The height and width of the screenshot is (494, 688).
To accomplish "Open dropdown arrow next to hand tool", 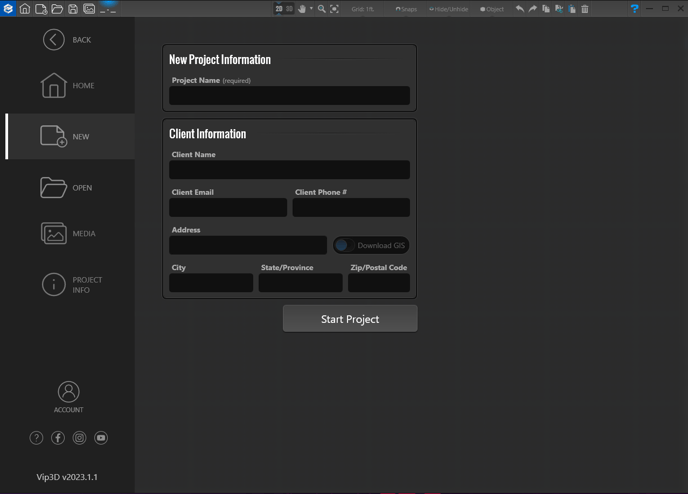I will (311, 8).
